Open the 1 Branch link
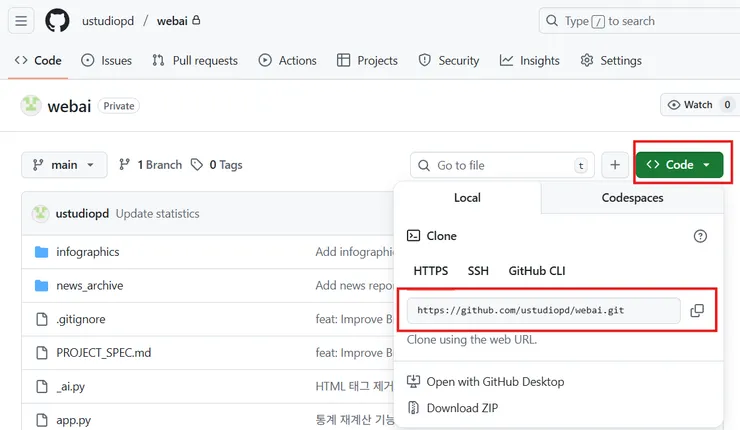Viewport: 740px width, 430px height. point(151,165)
